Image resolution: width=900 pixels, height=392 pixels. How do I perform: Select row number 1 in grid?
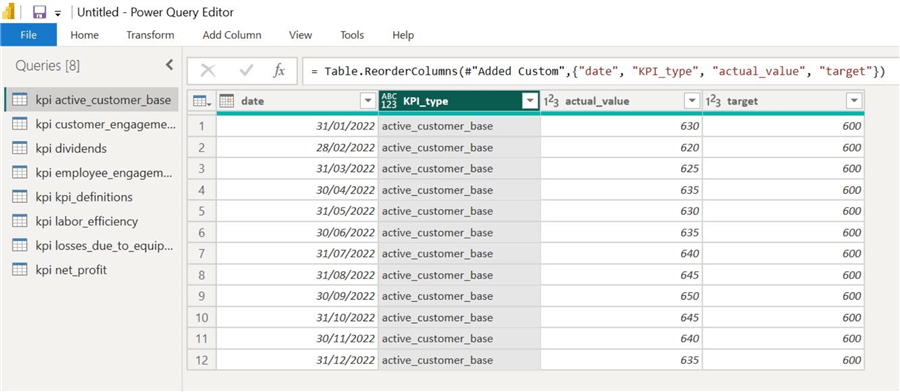coord(201,126)
